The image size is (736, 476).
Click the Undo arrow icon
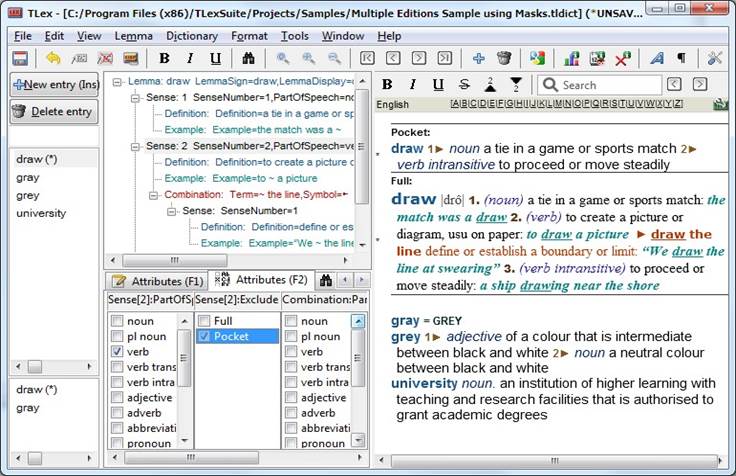tap(53, 59)
